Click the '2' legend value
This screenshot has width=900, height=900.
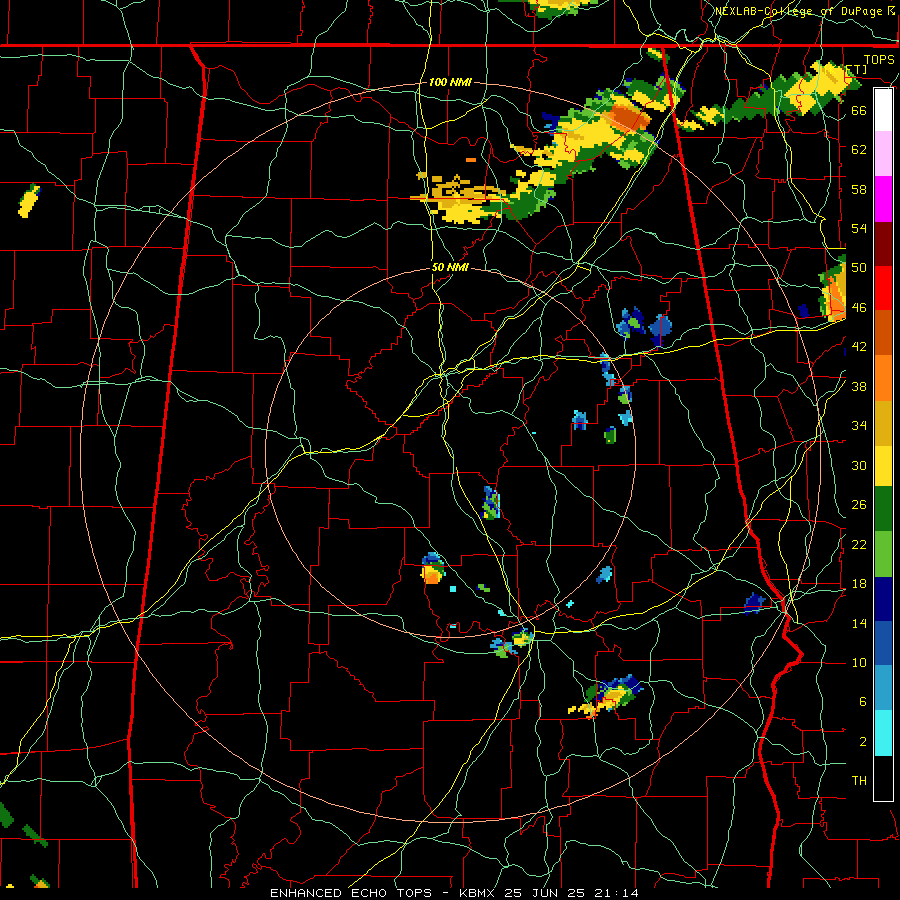[862, 741]
